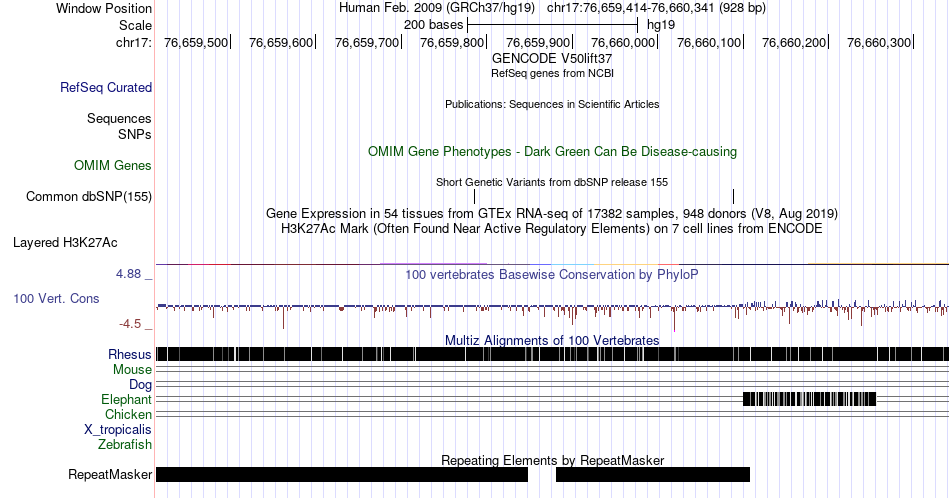Click 'Publications: Sequences in Scientific Articles' title

click(x=552, y=104)
